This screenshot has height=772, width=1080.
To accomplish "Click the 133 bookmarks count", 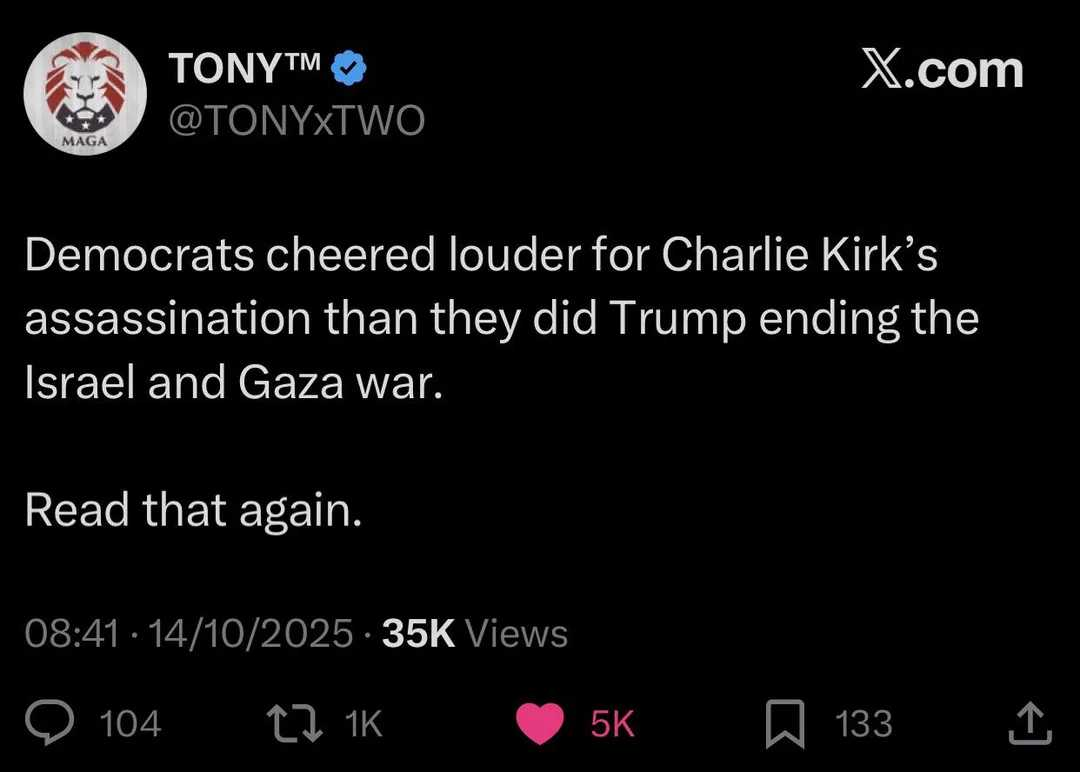I will (865, 724).
